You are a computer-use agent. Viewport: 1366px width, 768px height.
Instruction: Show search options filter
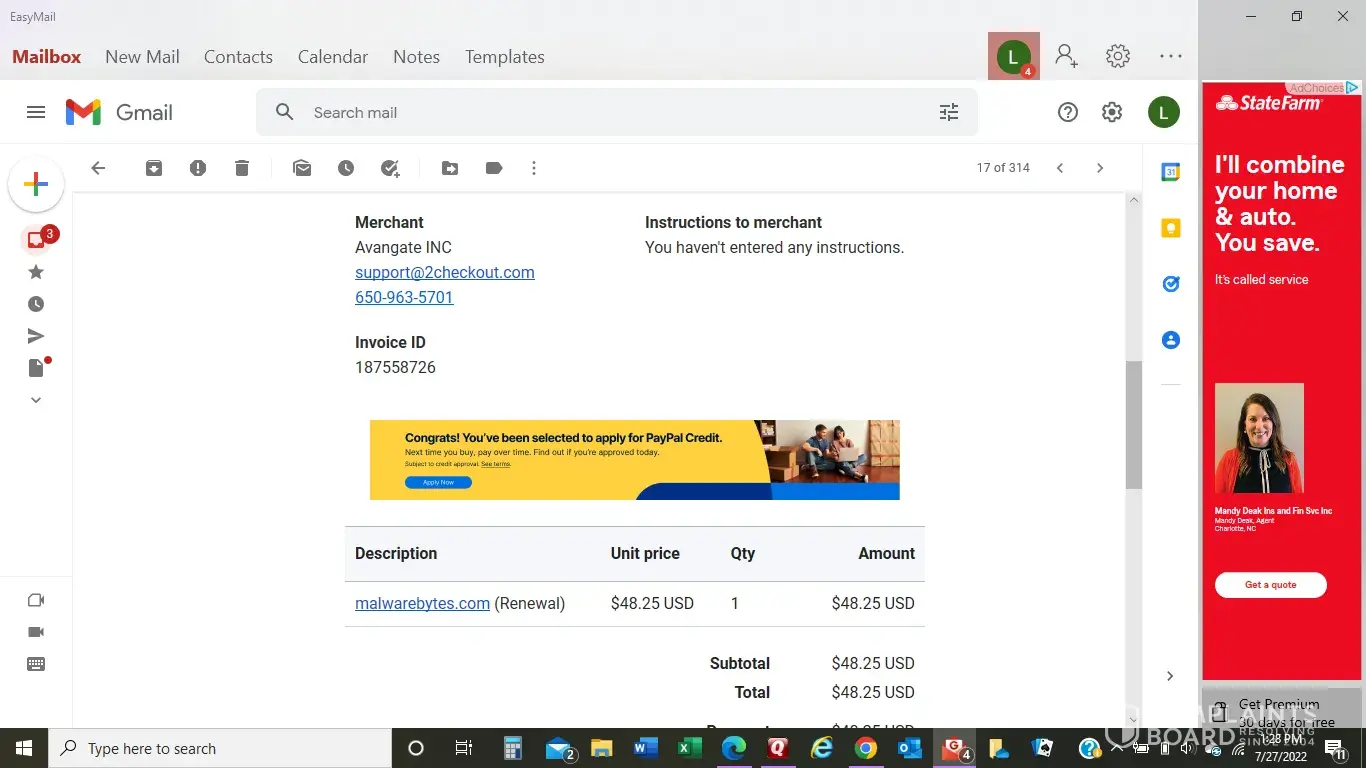coord(949,112)
